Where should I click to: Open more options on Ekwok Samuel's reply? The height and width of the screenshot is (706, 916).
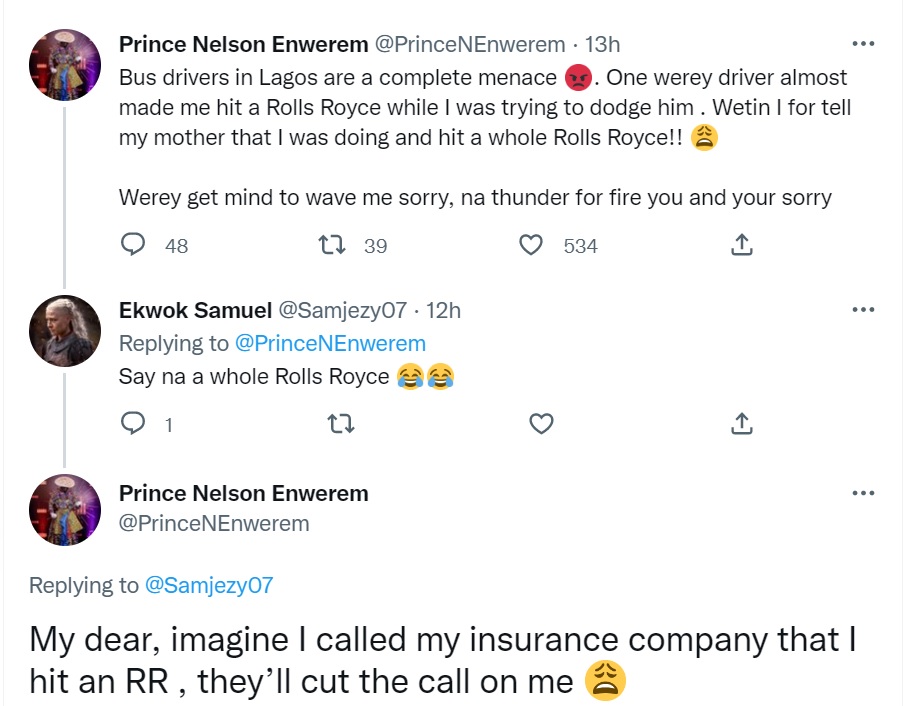[x=863, y=310]
